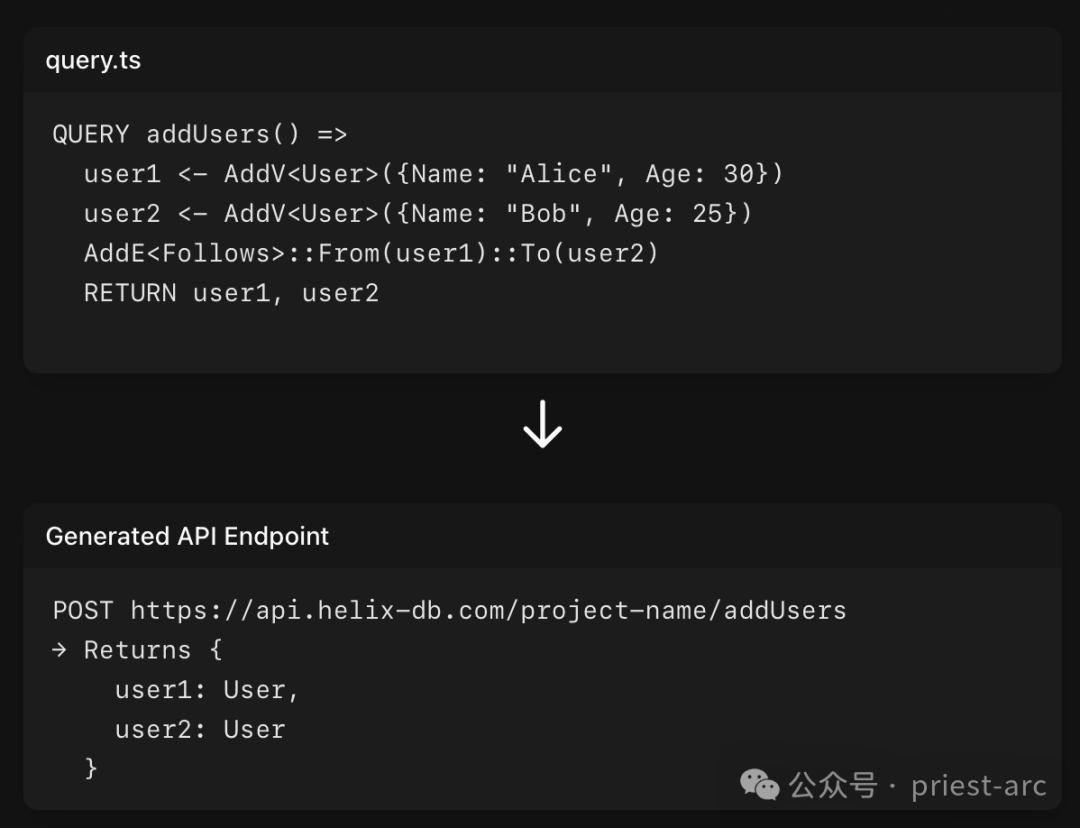Click the Returns arrow symbol
Viewport: 1080px width, 828px height.
click(60, 650)
